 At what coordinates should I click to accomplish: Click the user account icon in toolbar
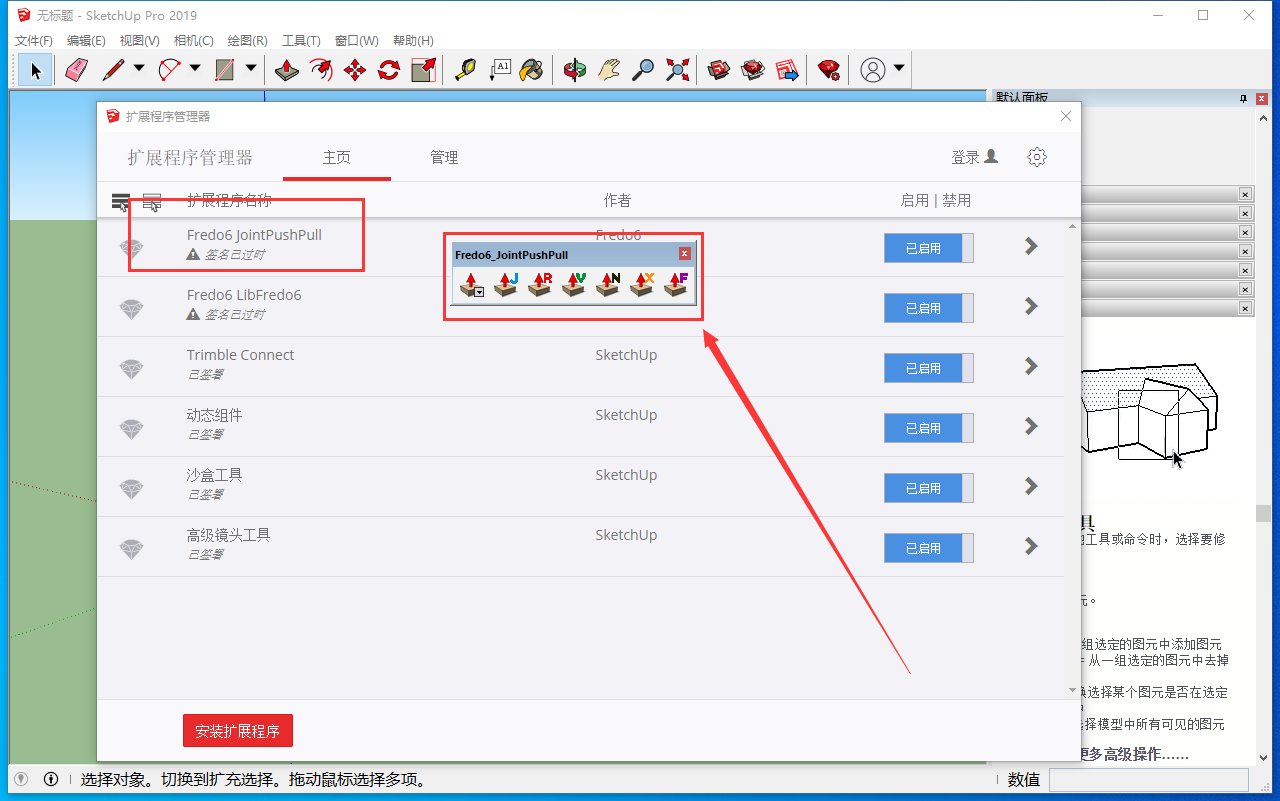873,70
